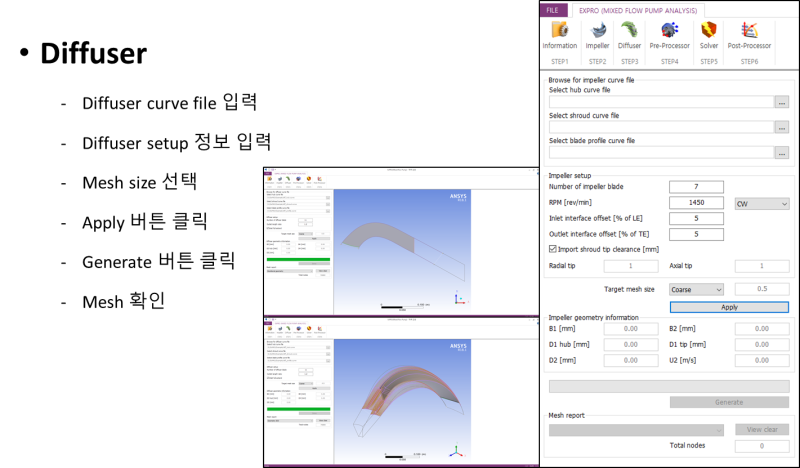This screenshot has width=800, height=468.
Task: Click the blade profile curve file path field
Action: [661, 152]
